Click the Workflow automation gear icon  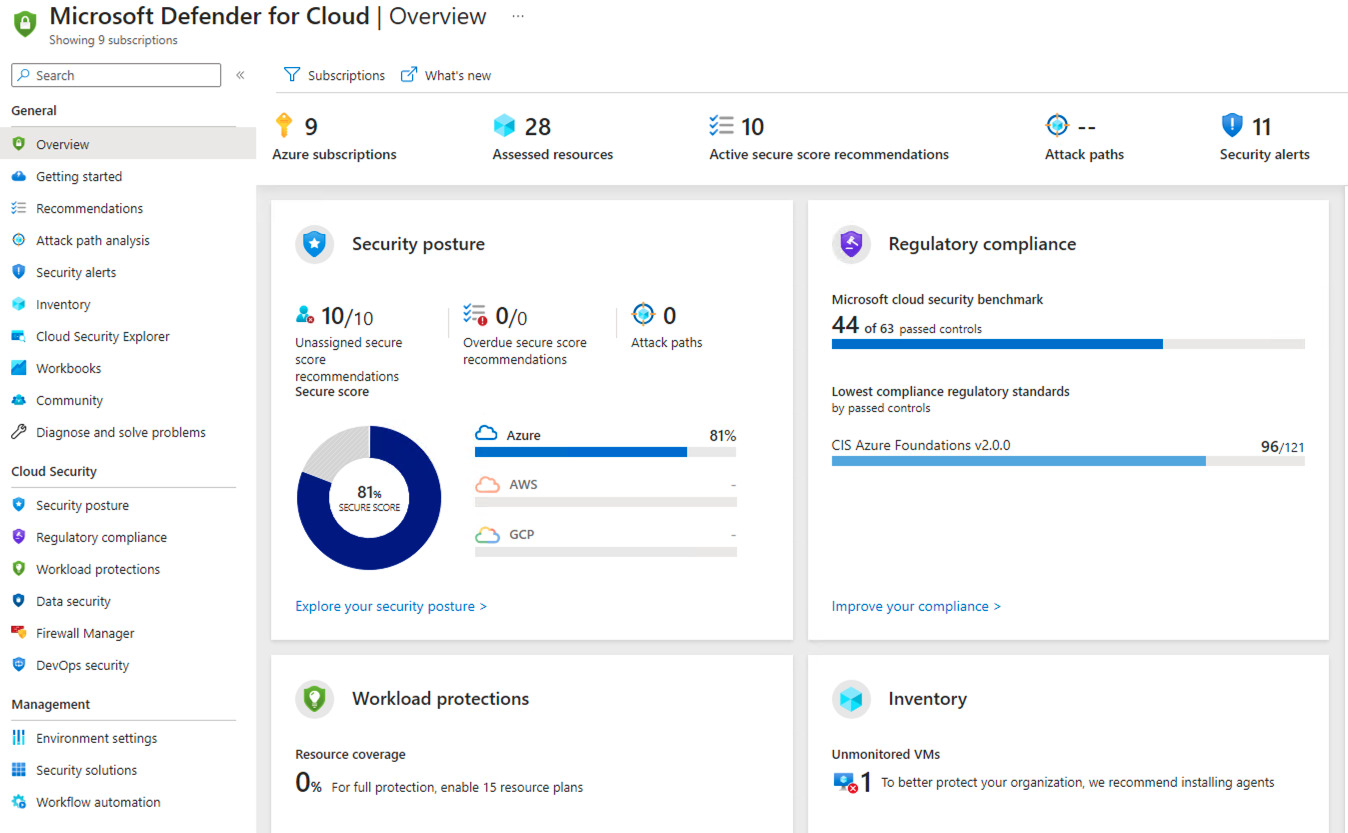click(18, 802)
